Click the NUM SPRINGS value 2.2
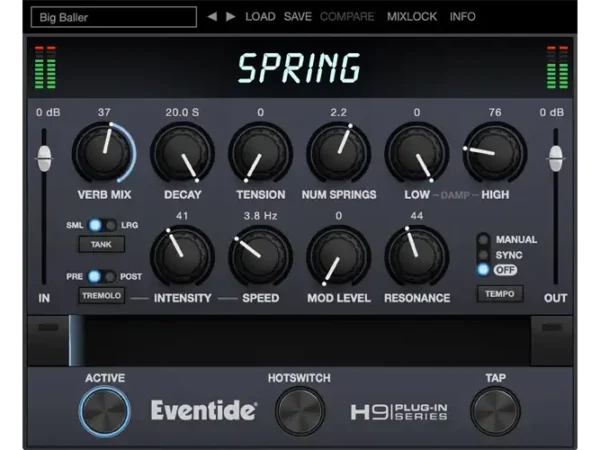600x450 pixels. (x=339, y=112)
